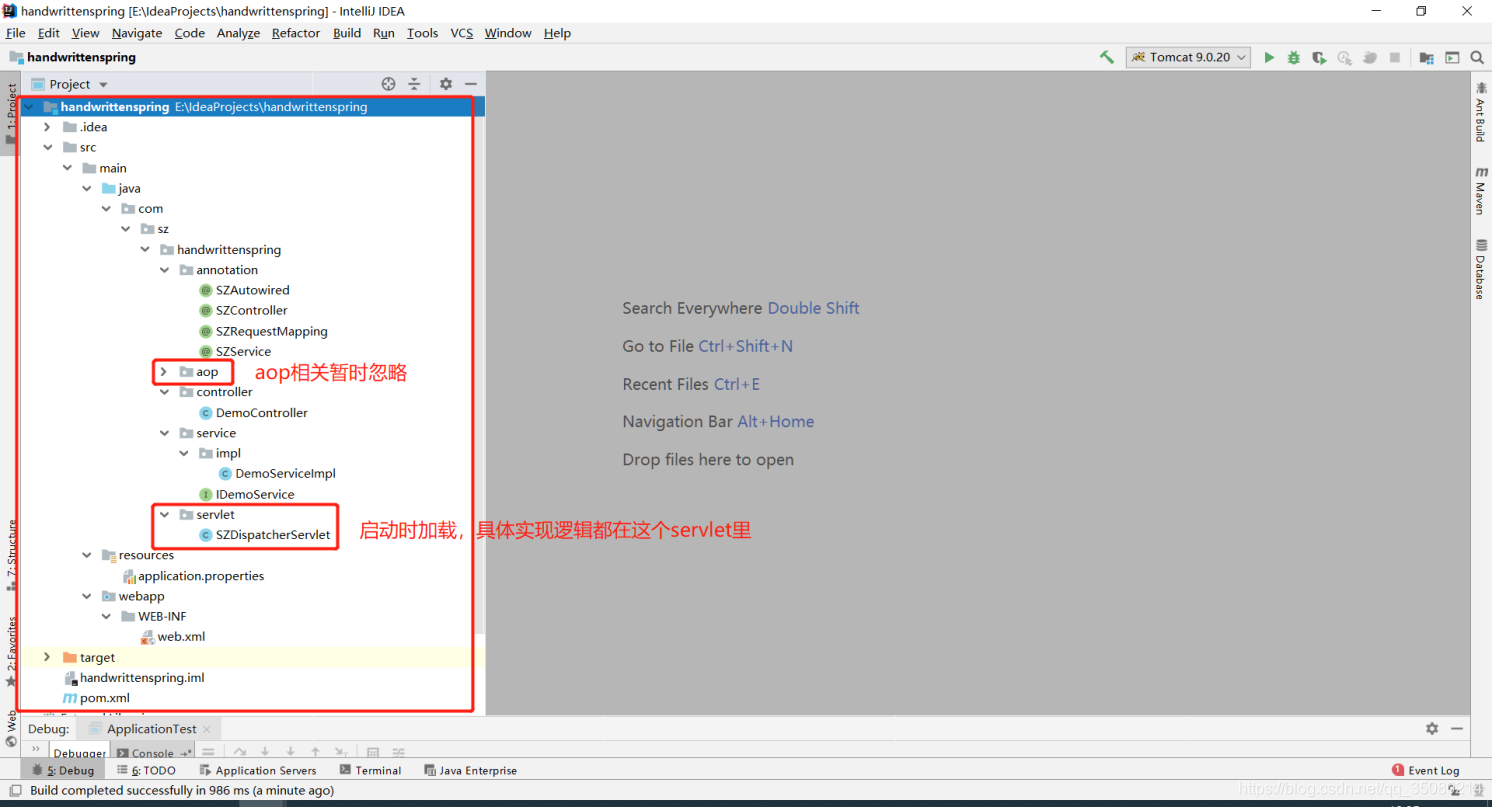Click the Build Project hammer icon

click(1107, 57)
